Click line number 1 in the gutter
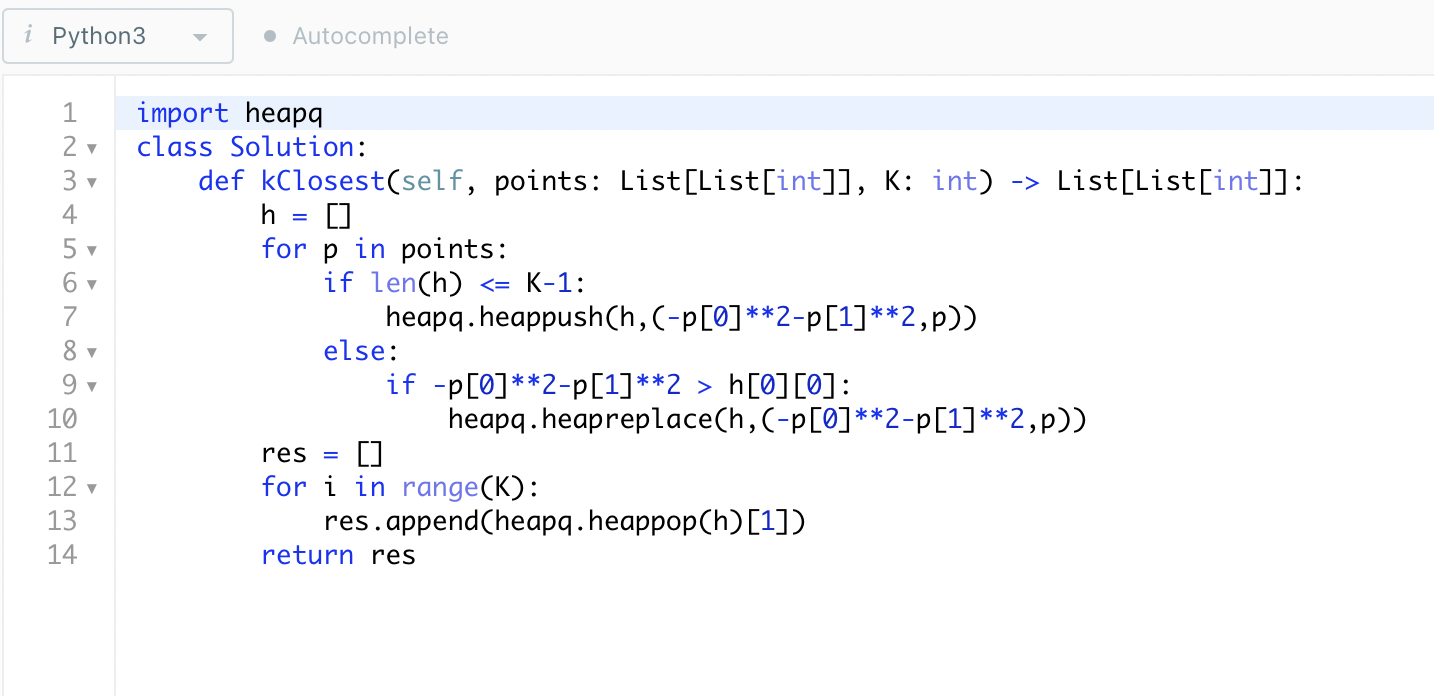This screenshot has height=696, width=1434. [69, 113]
